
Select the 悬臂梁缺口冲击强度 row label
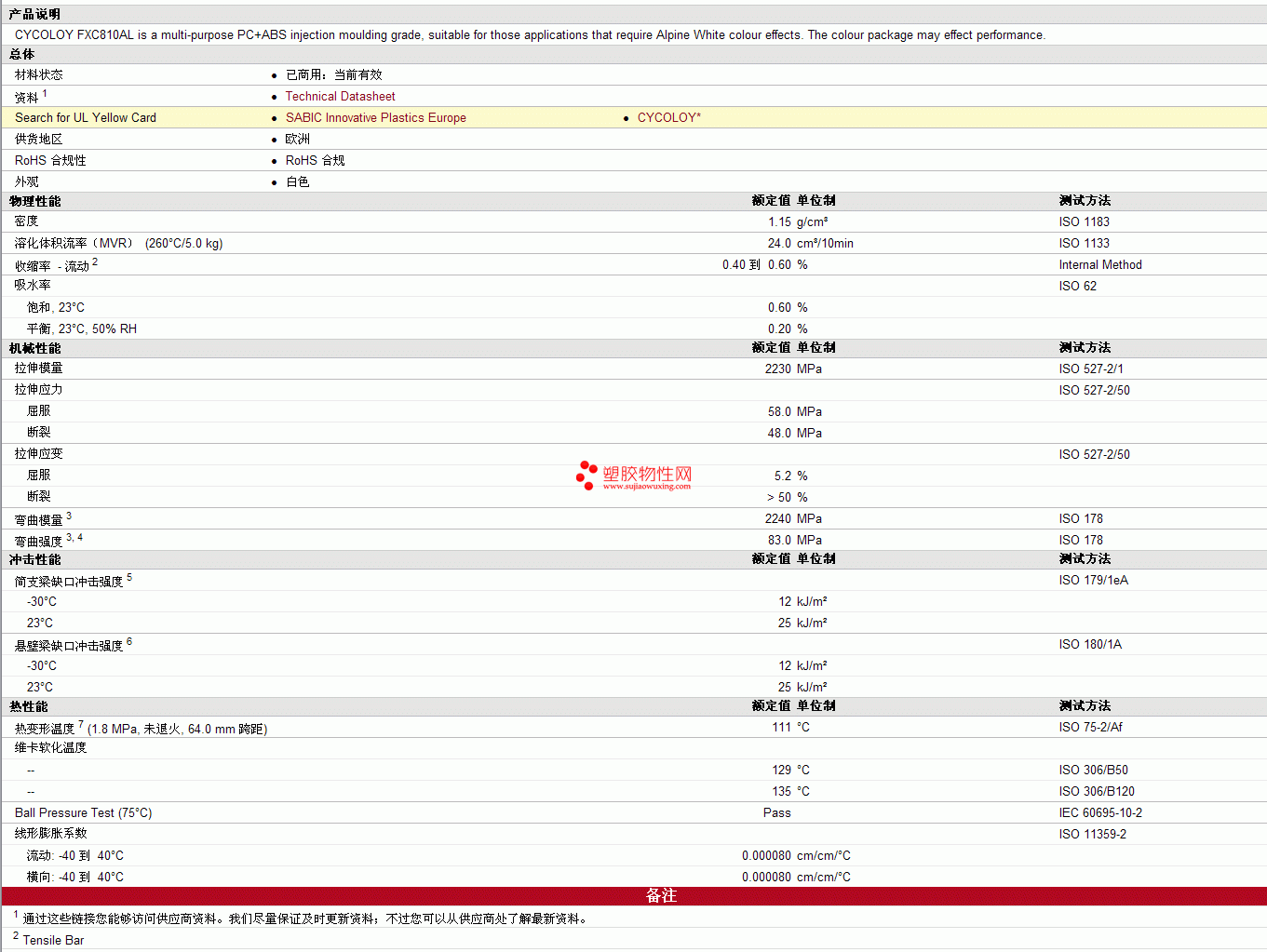coord(69,646)
